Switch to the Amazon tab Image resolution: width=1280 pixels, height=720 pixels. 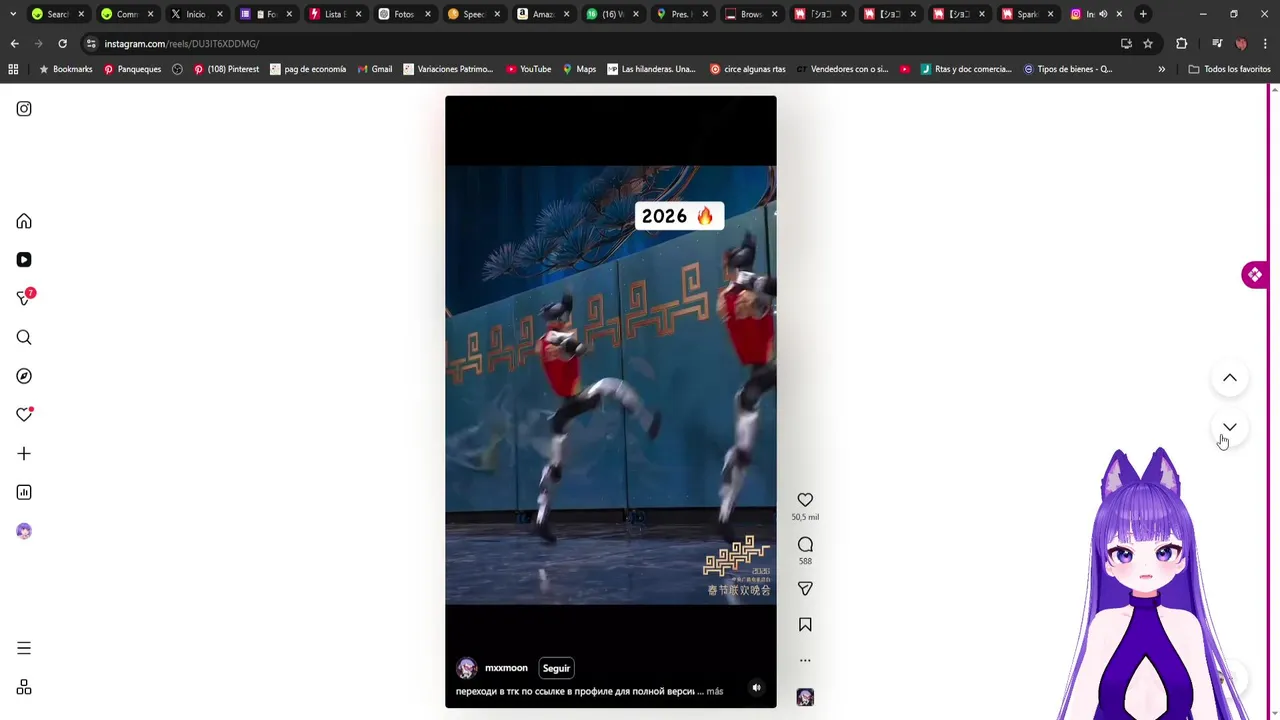point(543,14)
